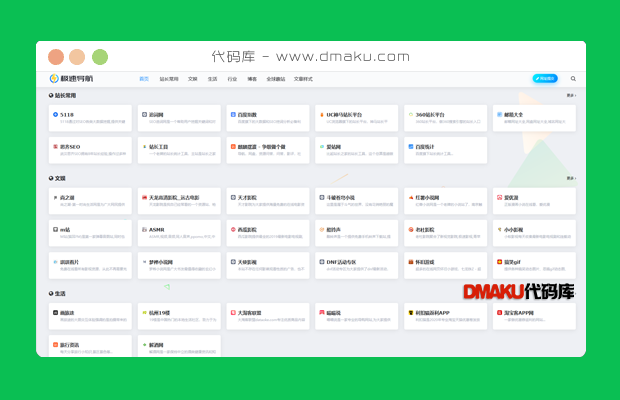
Task: Open the UC神马站长平台 card icon
Action: [321, 115]
